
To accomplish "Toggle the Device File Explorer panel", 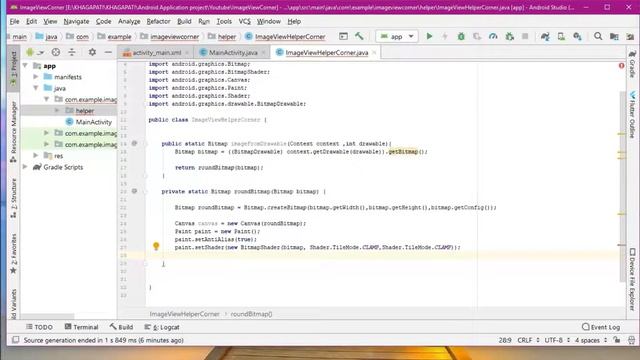I will (632, 280).
